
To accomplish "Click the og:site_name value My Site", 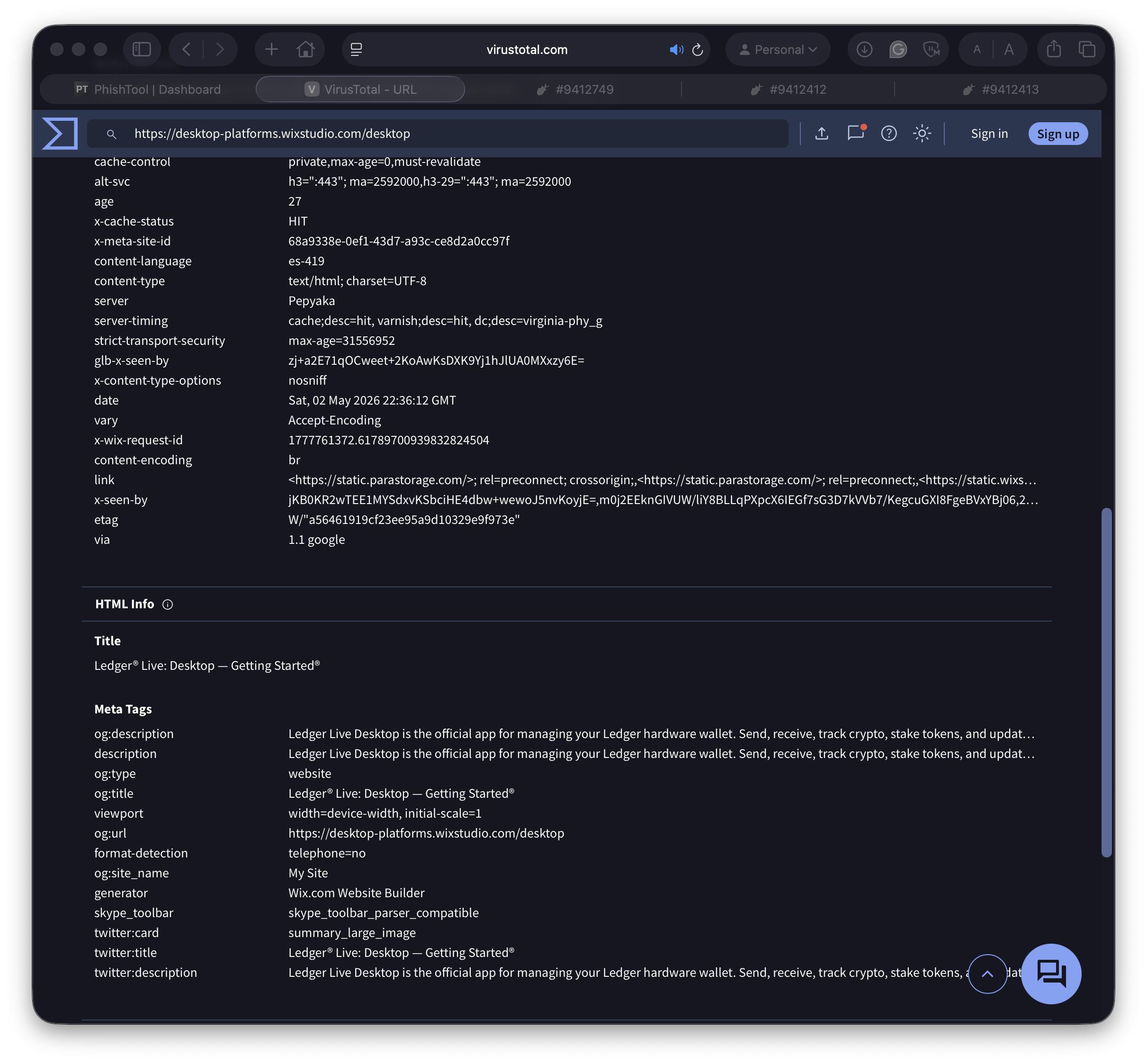I will (308, 873).
